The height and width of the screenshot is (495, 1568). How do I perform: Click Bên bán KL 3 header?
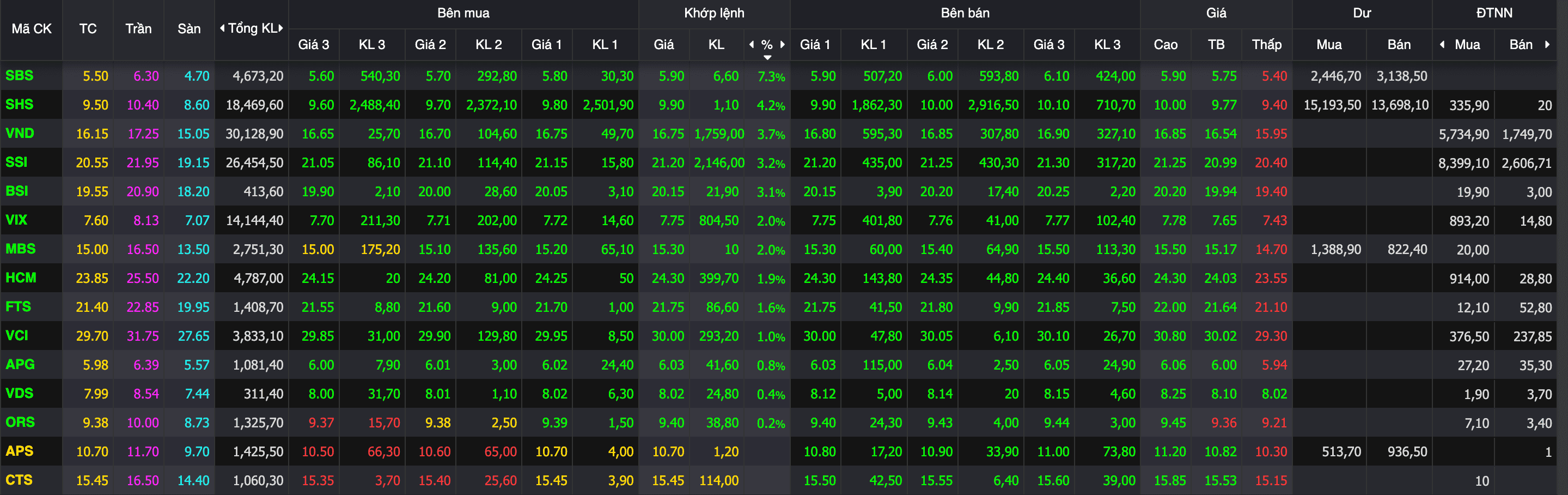click(x=1107, y=45)
